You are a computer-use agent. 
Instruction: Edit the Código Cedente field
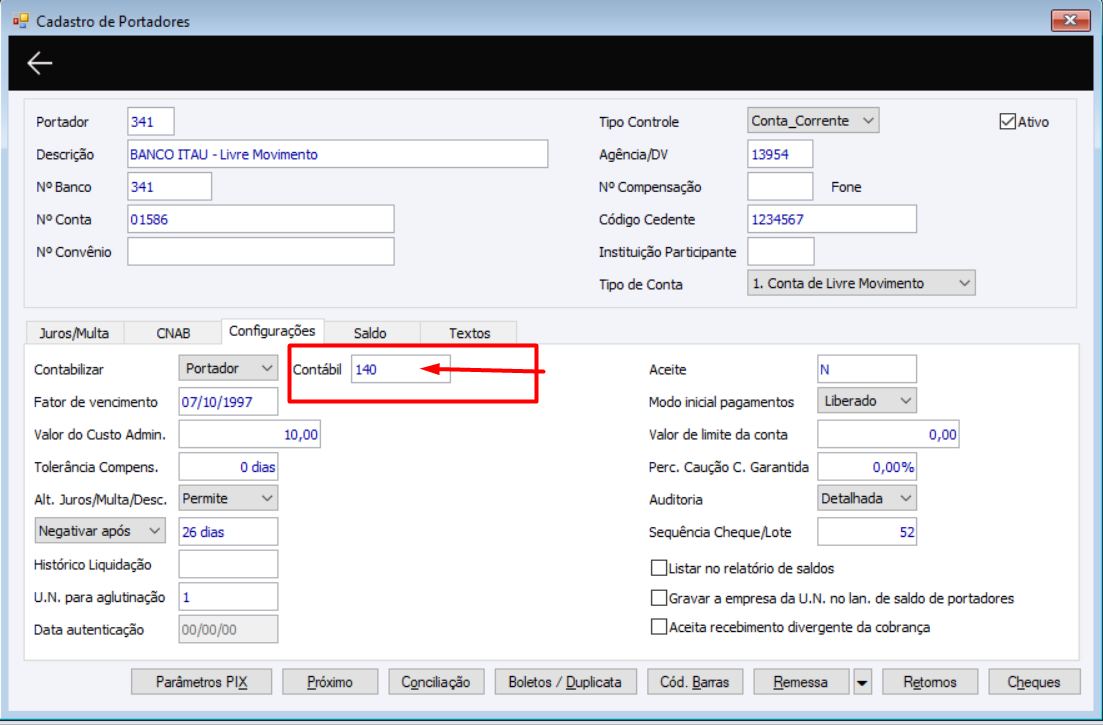832,219
